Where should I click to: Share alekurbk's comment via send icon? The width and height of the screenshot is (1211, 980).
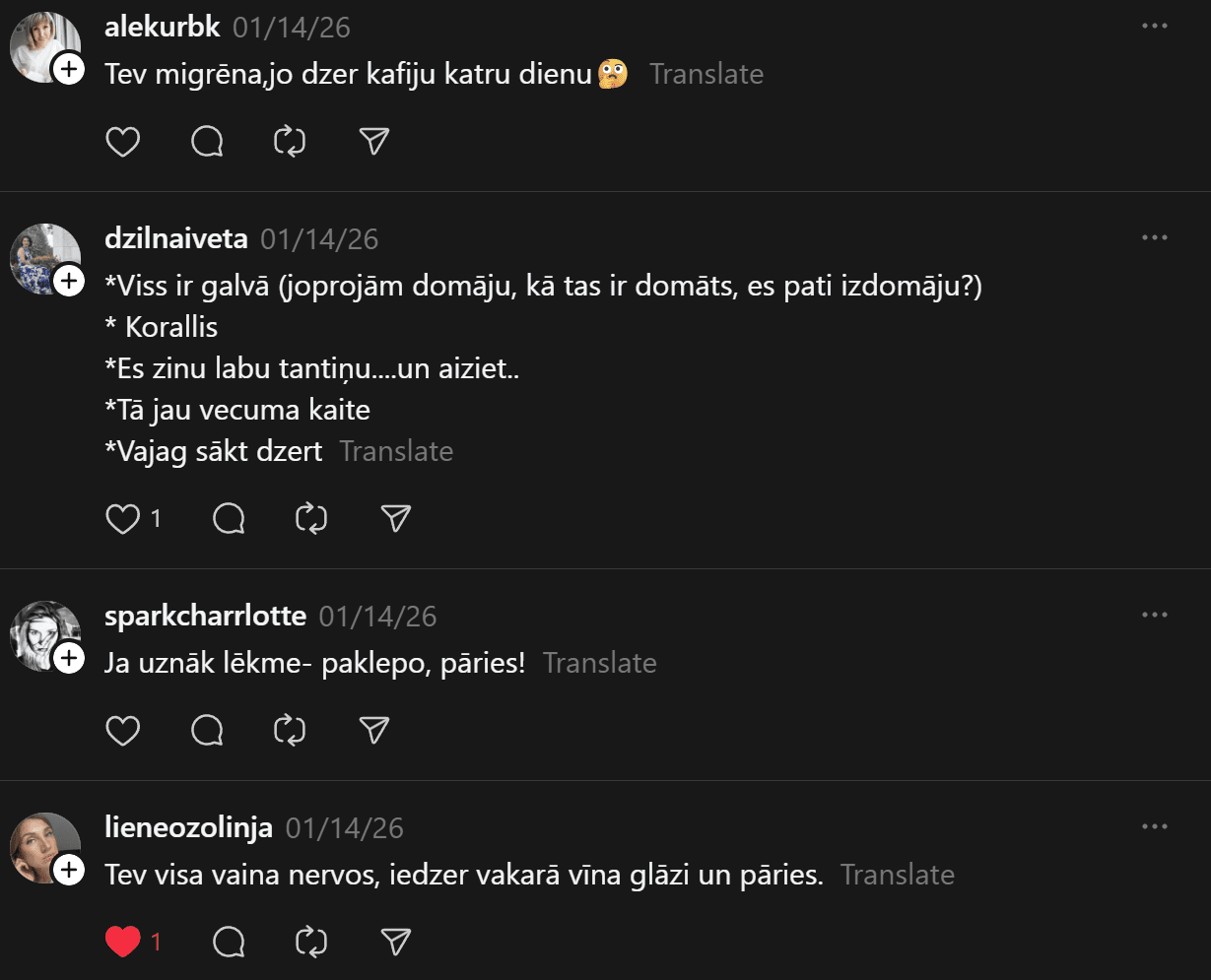click(373, 142)
